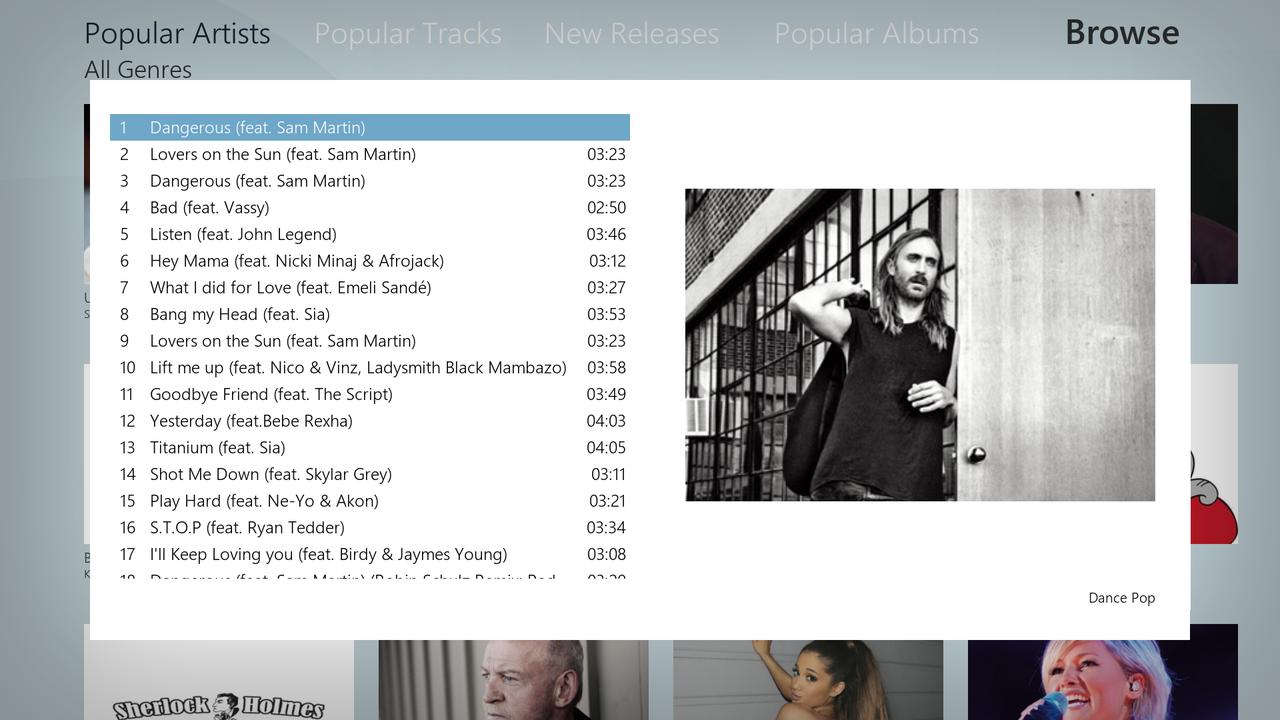Open the older man portrait tile
The width and height of the screenshot is (1280, 720).
(513, 680)
